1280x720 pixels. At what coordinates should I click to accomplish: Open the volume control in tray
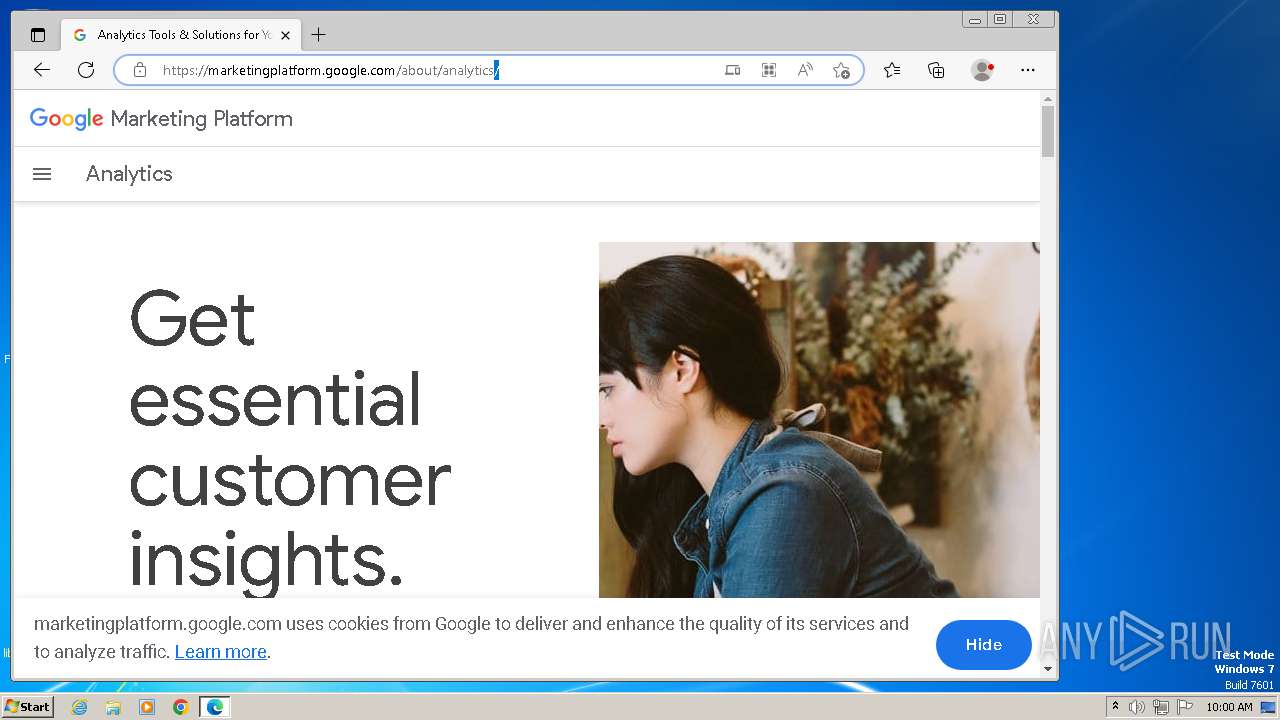click(x=1137, y=707)
